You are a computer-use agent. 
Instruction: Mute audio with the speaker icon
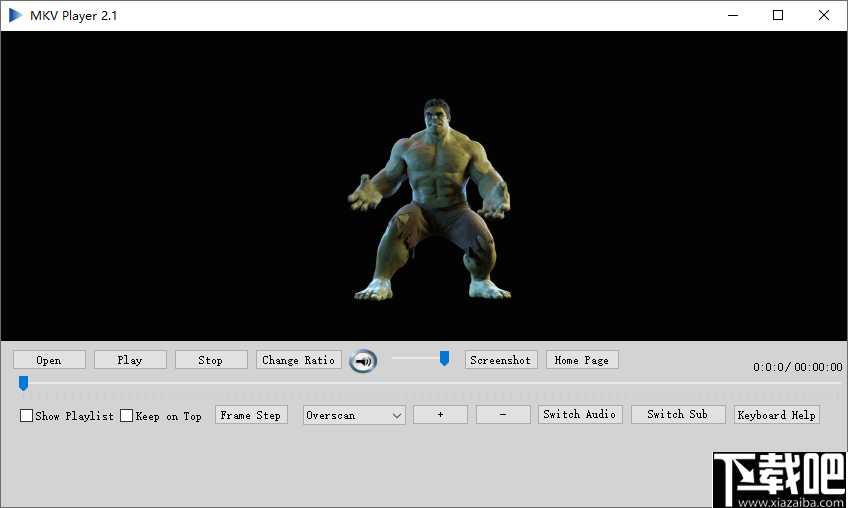pos(363,361)
